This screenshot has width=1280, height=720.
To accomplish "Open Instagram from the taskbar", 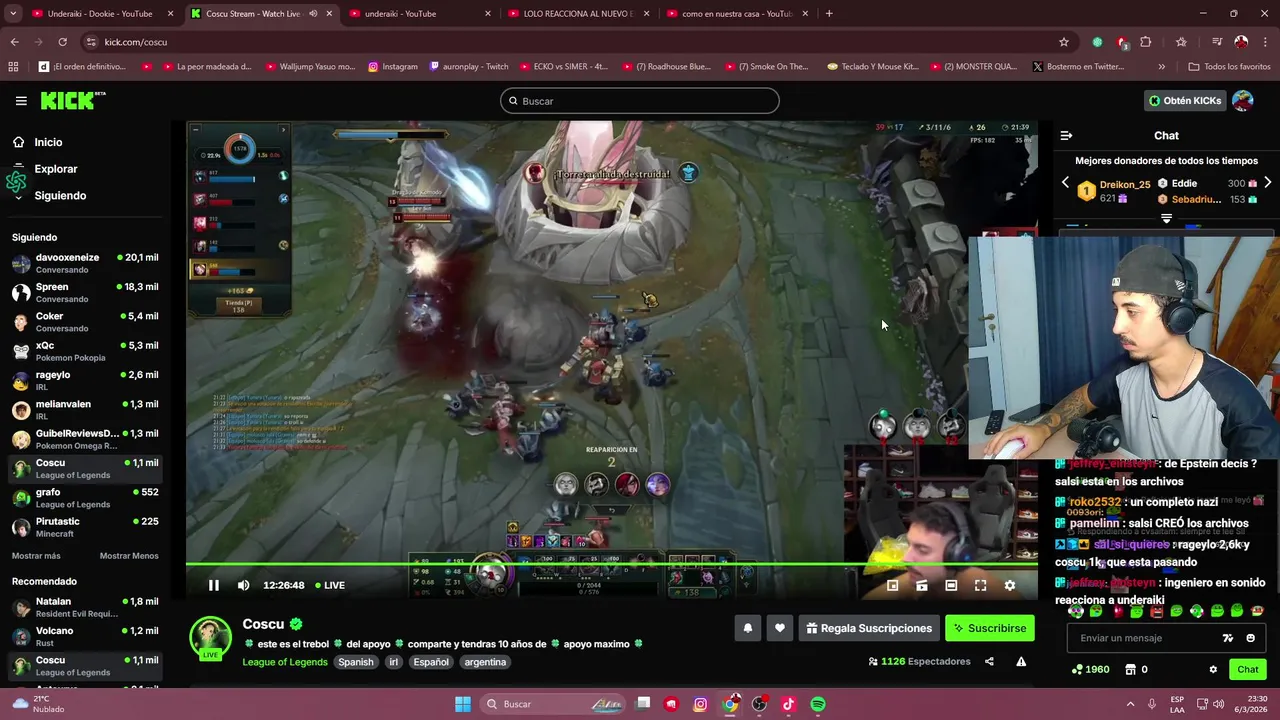I will pyautogui.click(x=700, y=704).
